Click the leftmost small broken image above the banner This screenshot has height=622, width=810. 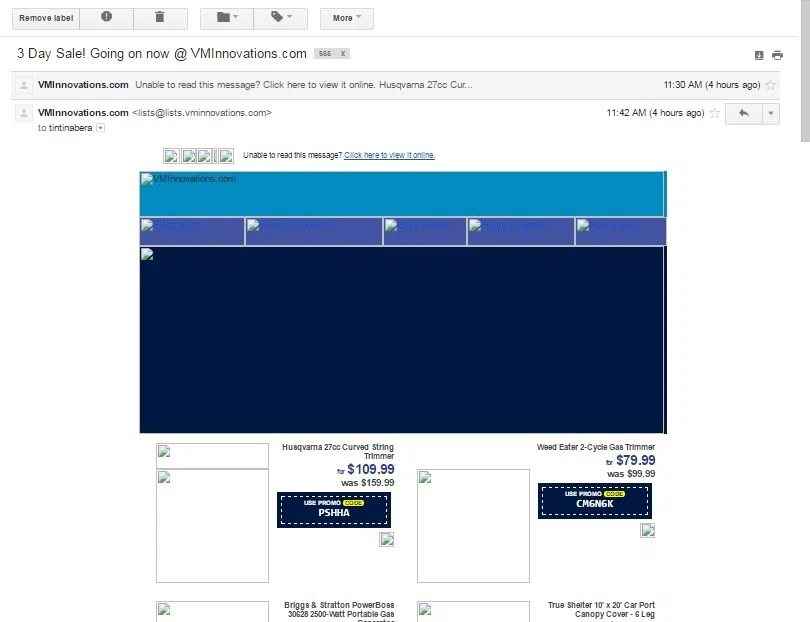click(171, 156)
